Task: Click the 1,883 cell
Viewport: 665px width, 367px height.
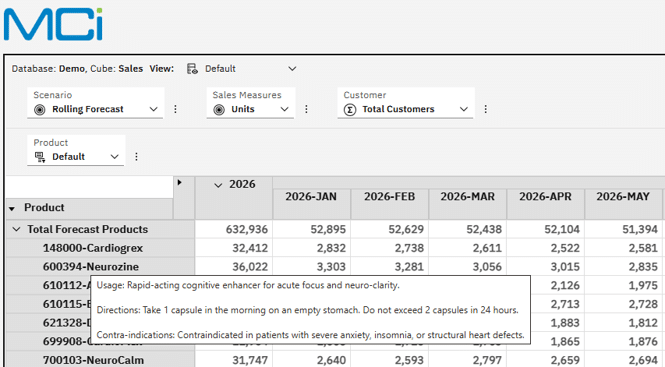Action: 558,322
